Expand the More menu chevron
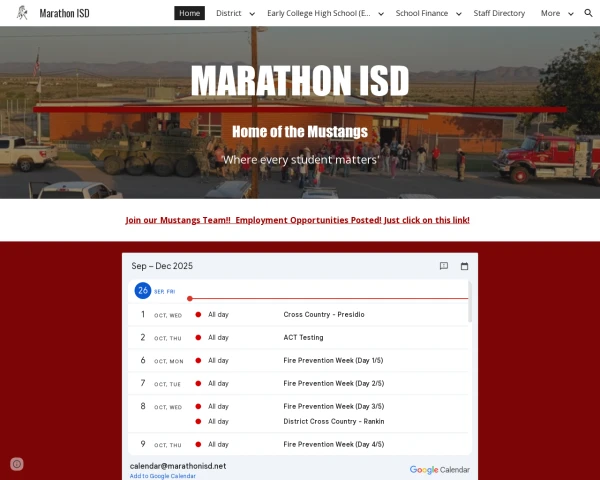Viewport: 600px width, 480px height. [x=571, y=14]
